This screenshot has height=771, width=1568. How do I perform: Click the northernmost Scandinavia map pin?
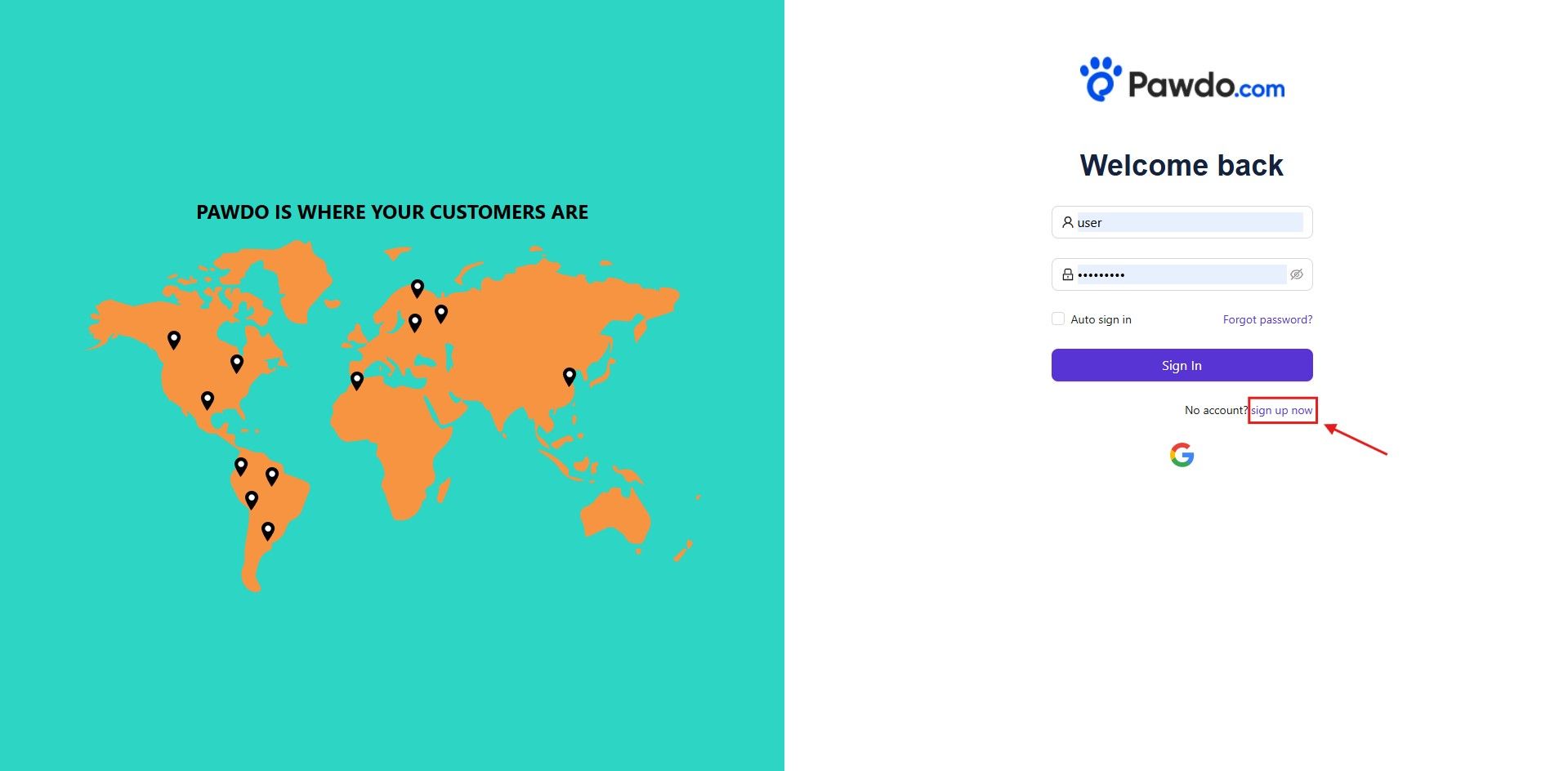coord(418,287)
